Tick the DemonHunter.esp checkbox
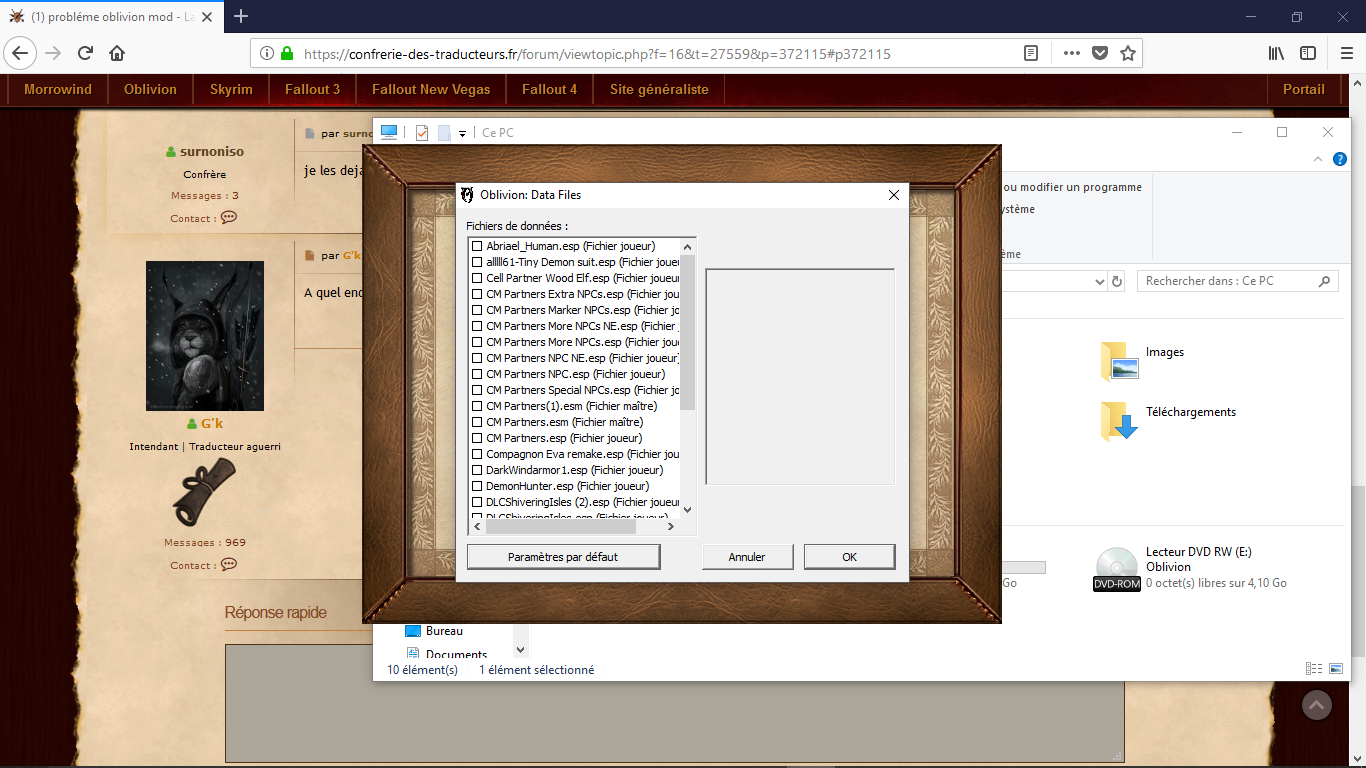 click(477, 486)
